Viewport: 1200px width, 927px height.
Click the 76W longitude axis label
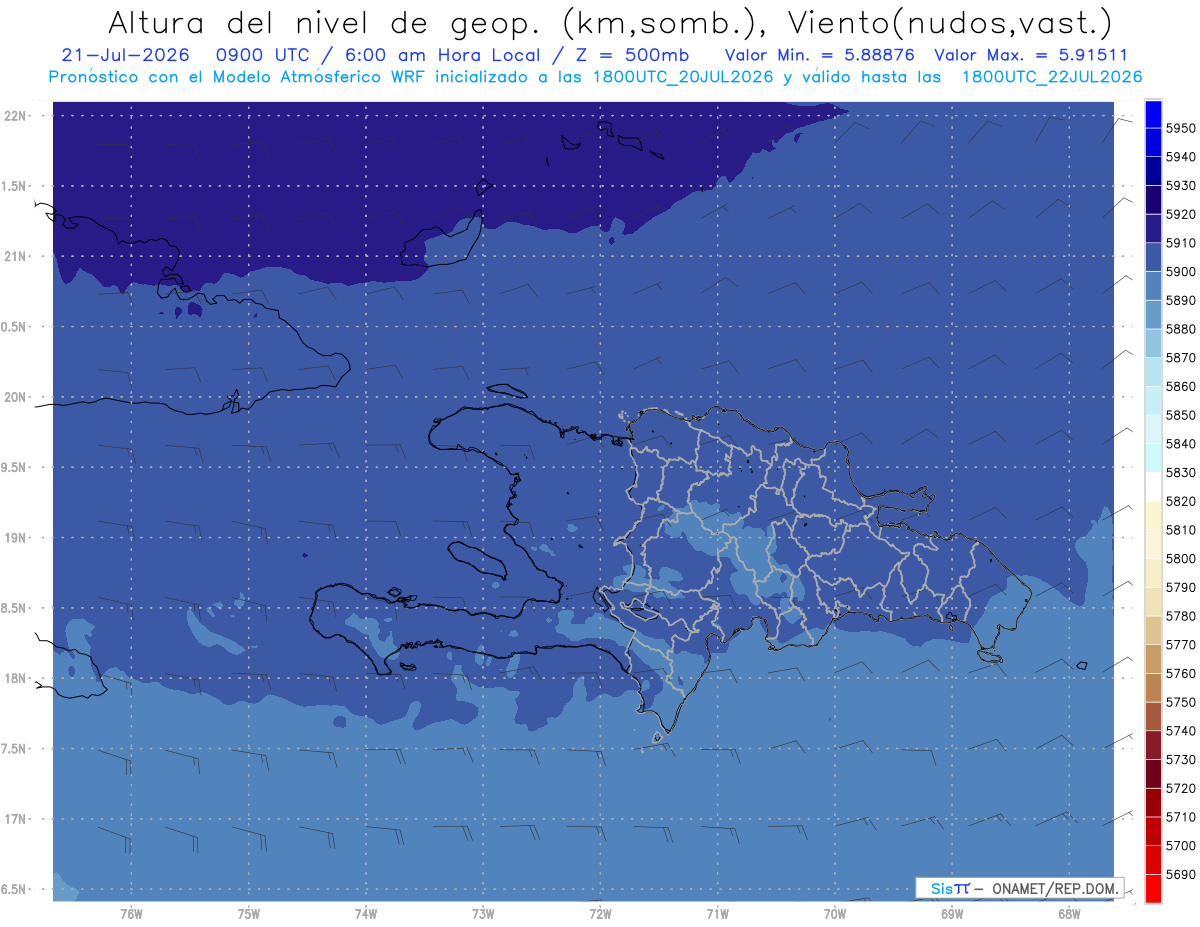pos(131,912)
